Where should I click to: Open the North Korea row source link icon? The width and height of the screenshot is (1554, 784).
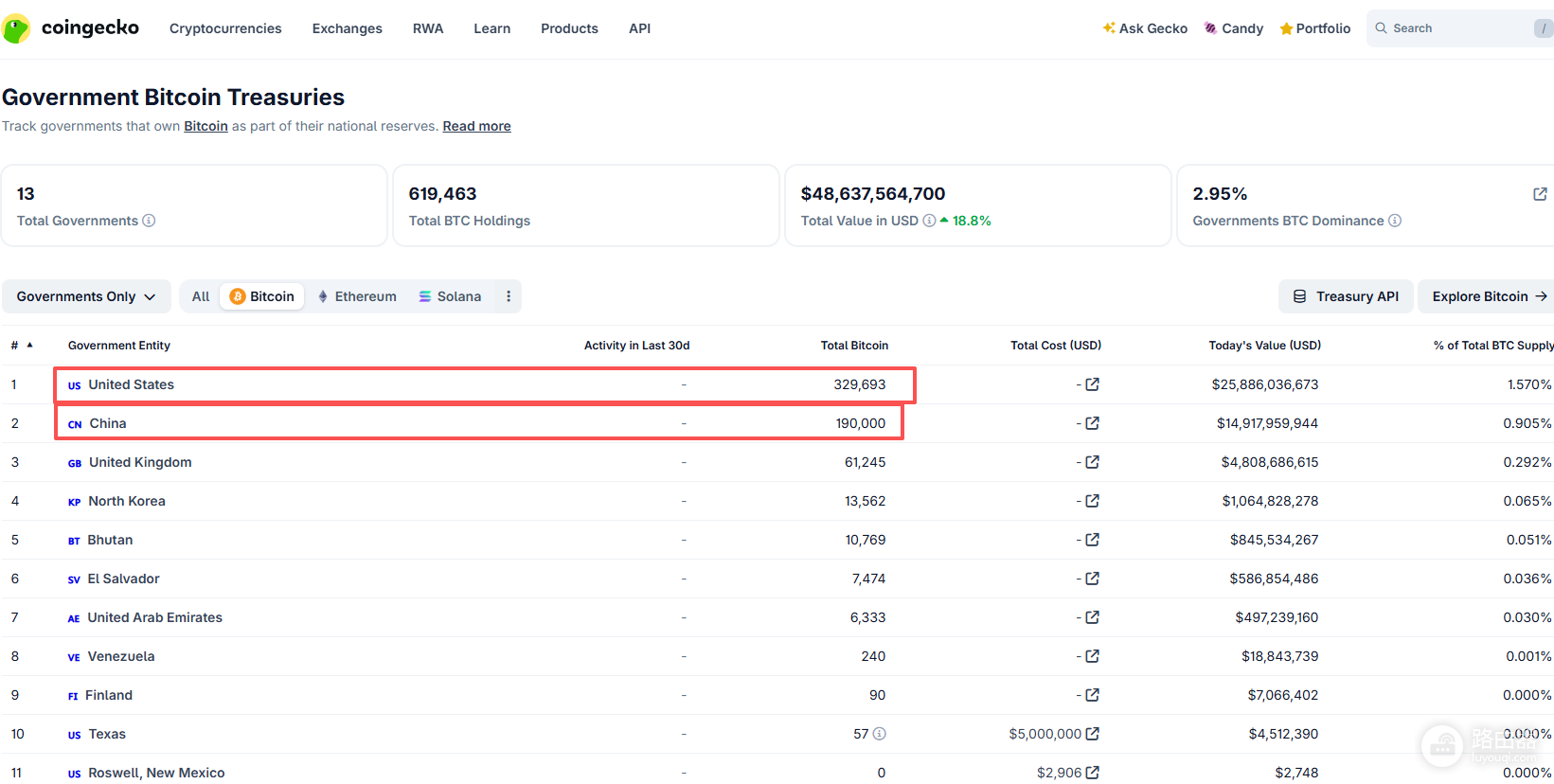[1092, 501]
